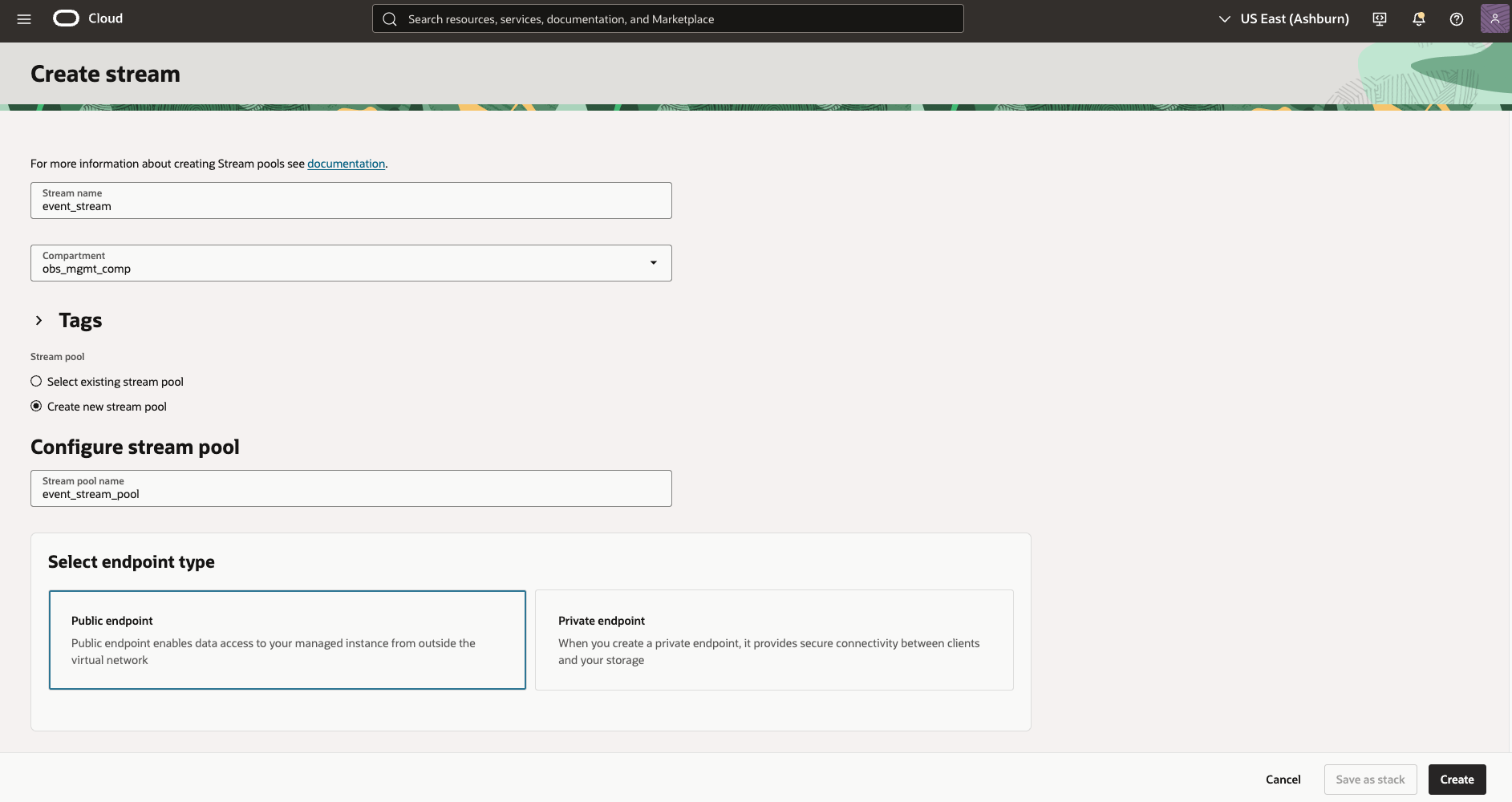Open the help question mark icon
Viewport: 1512px width, 802px height.
coord(1457,18)
